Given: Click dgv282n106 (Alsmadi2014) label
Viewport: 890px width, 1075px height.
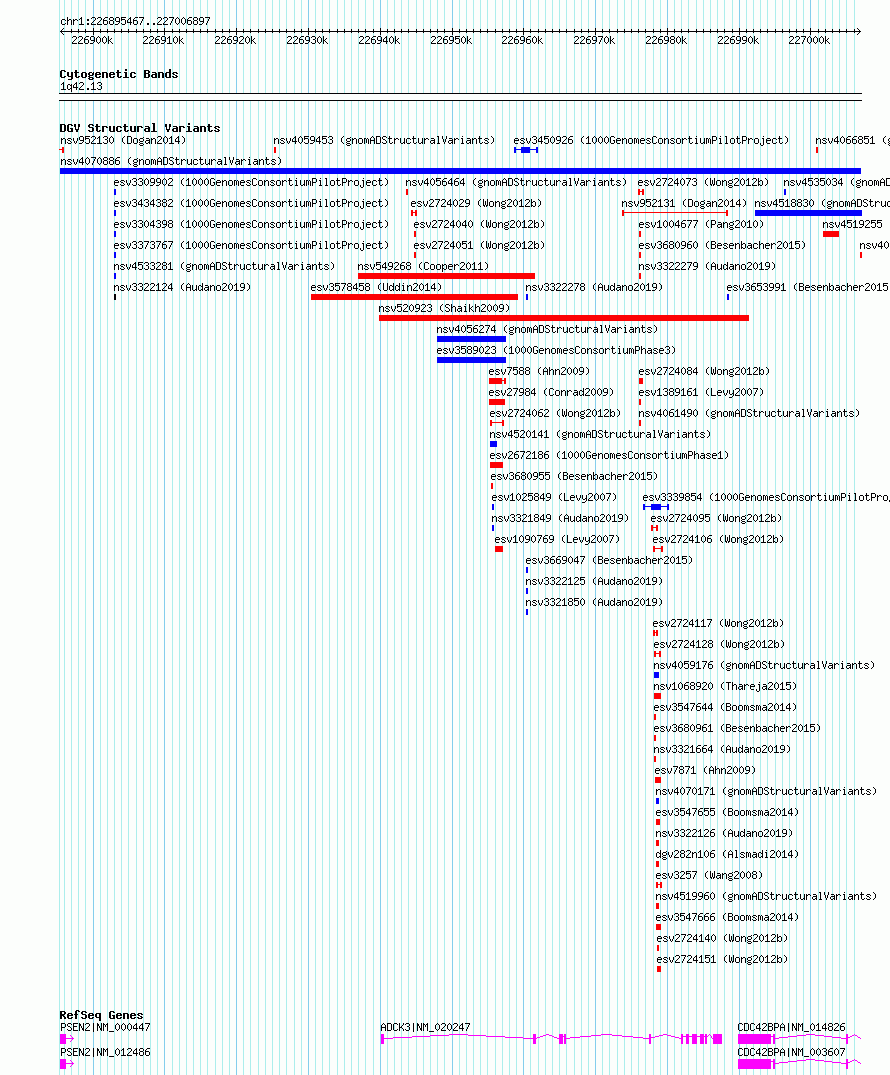Looking at the screenshot, I should (727, 854).
